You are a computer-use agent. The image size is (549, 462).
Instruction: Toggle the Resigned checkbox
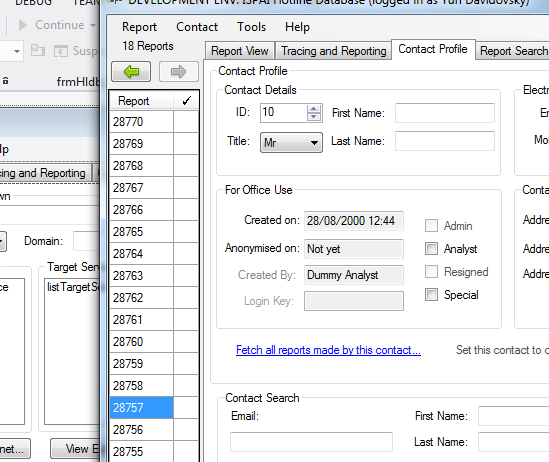[x=431, y=272]
